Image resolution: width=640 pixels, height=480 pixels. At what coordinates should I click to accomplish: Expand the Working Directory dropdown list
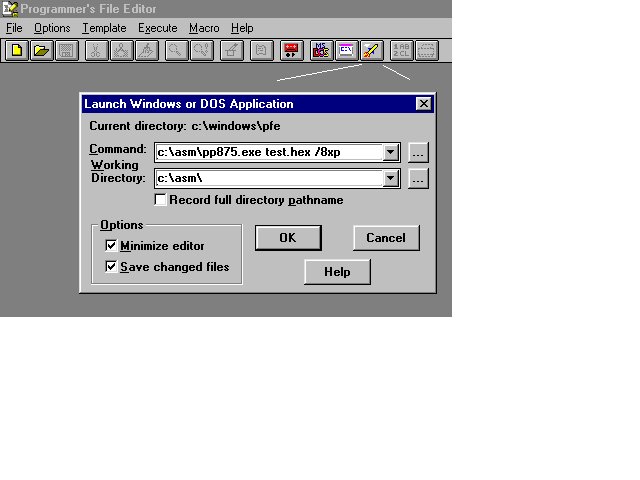point(391,178)
